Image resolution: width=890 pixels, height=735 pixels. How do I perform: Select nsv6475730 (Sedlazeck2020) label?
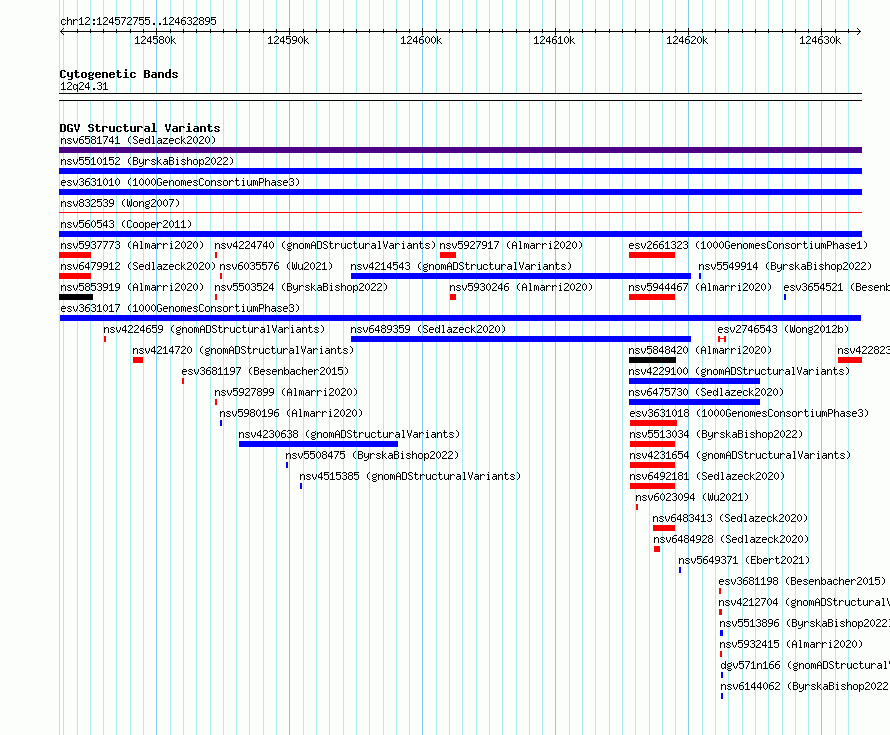pyautogui.click(x=706, y=392)
